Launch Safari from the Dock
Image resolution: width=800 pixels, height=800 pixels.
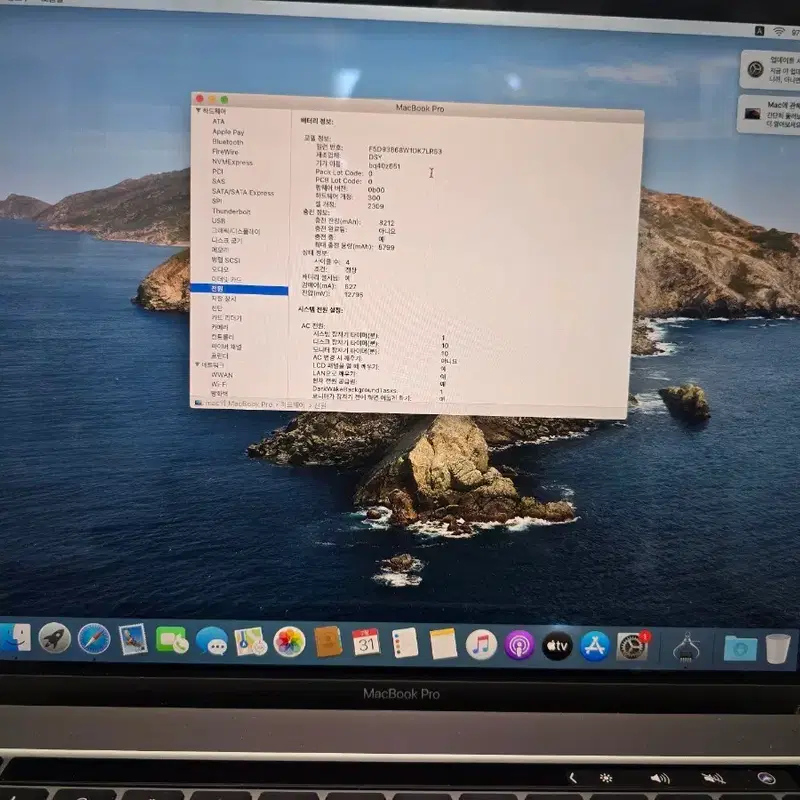pyautogui.click(x=94, y=639)
